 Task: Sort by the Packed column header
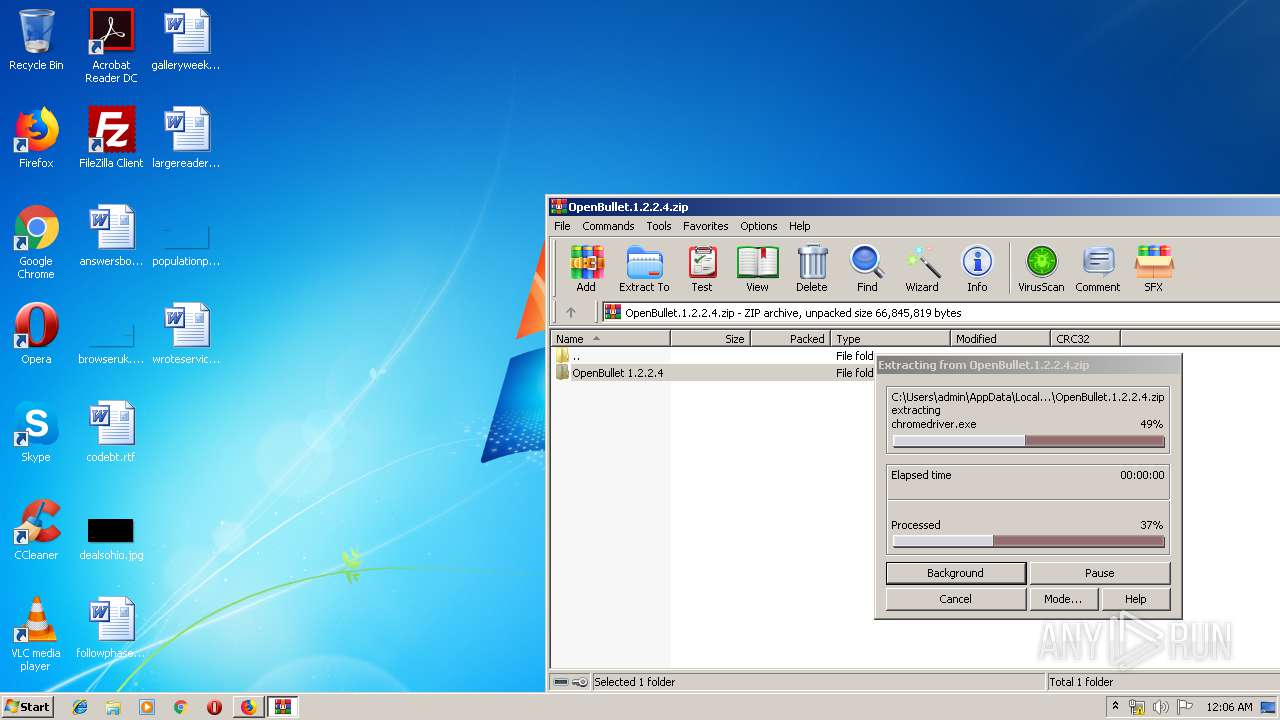click(790, 339)
